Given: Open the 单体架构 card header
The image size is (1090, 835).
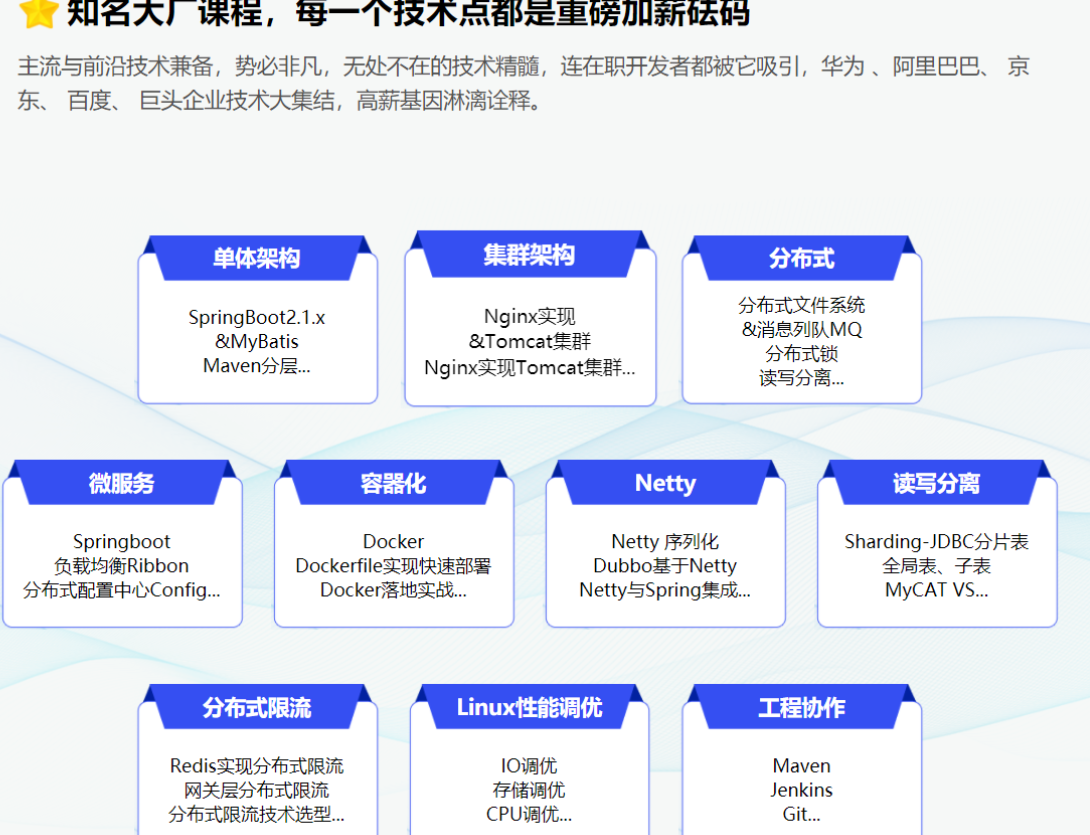Looking at the screenshot, I should tap(257, 258).
